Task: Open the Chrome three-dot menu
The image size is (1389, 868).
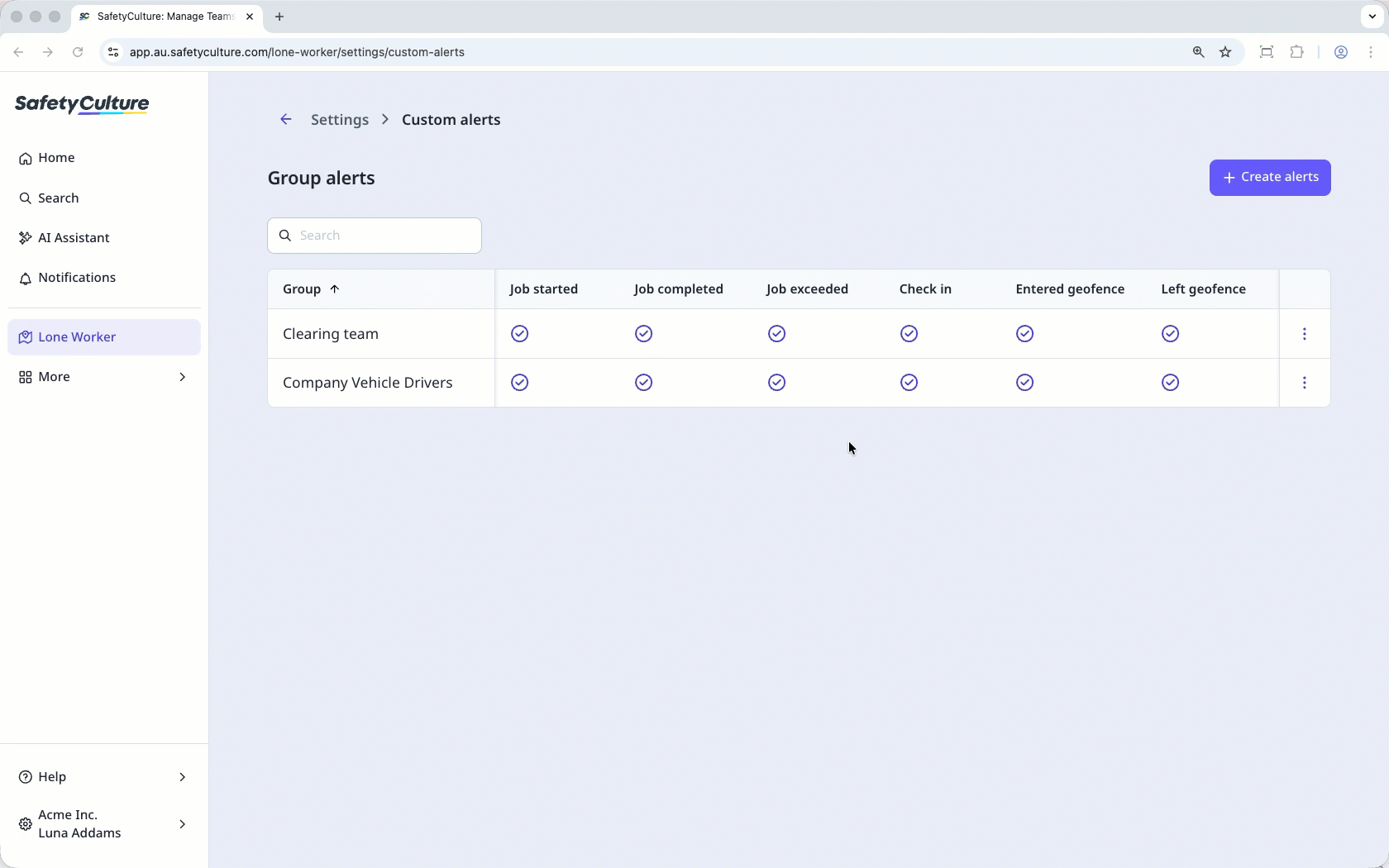Action: [x=1371, y=52]
